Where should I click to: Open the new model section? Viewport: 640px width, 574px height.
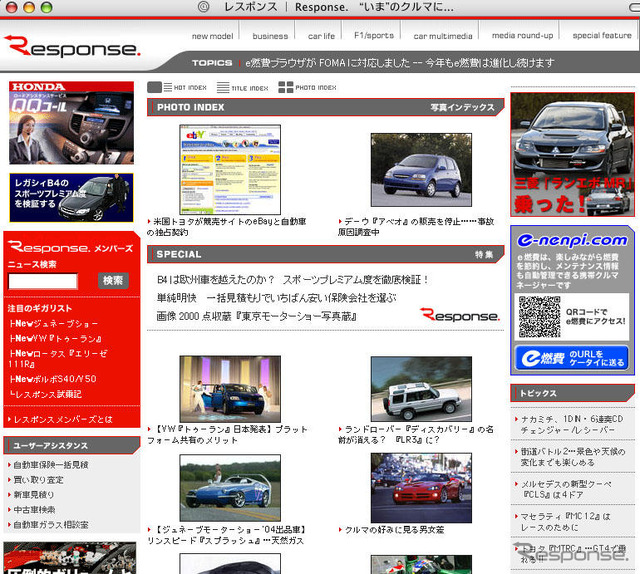212,36
